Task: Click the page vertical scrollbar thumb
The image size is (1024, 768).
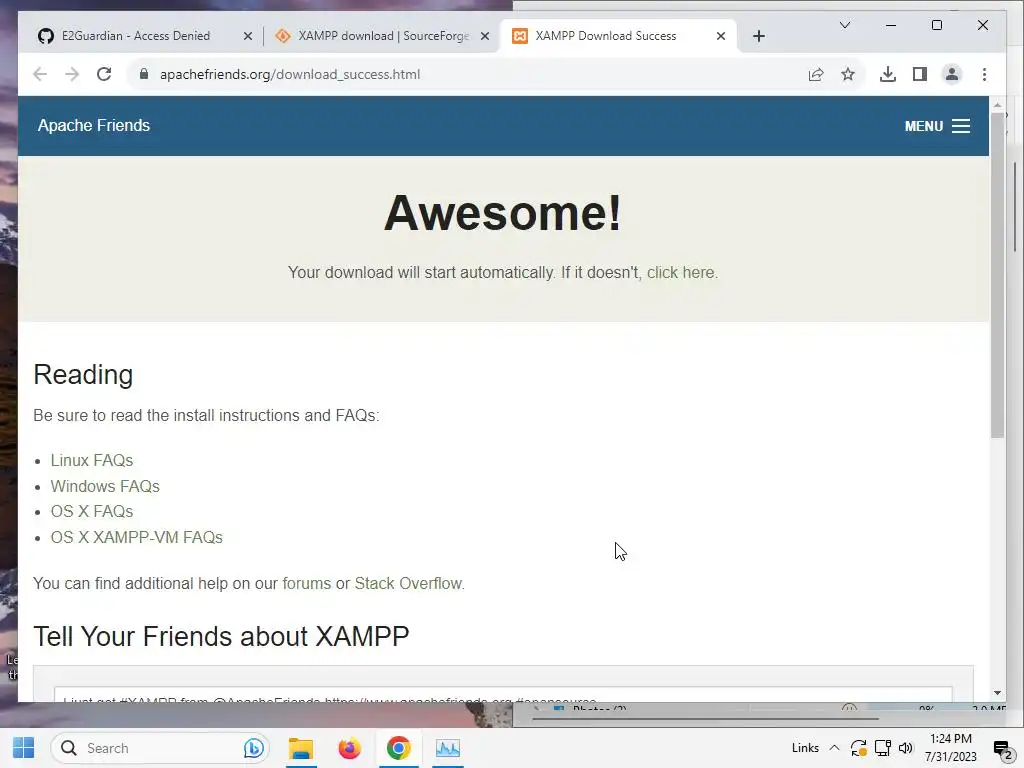Action: (997, 274)
